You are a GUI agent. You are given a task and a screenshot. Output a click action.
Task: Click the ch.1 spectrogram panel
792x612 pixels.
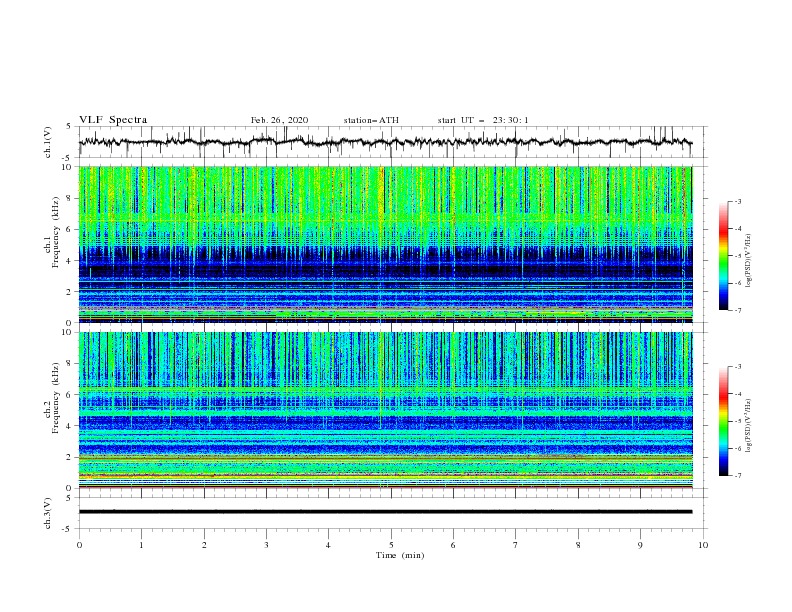pyautogui.click(x=385, y=244)
